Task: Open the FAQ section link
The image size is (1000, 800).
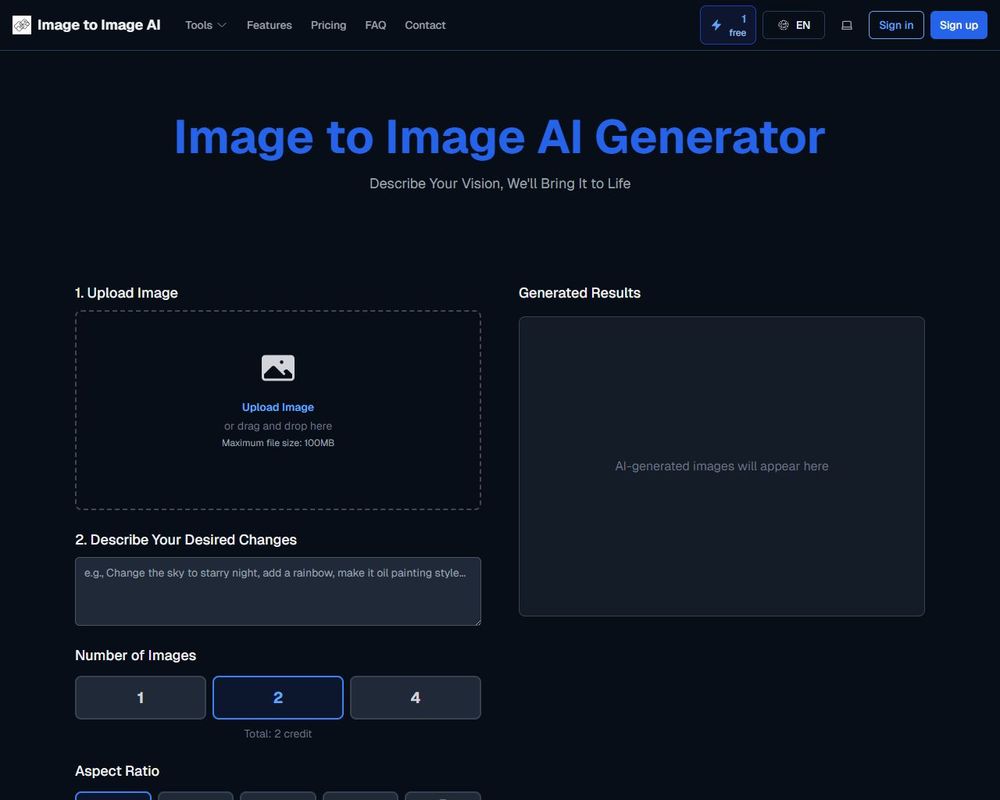Action: [376, 25]
